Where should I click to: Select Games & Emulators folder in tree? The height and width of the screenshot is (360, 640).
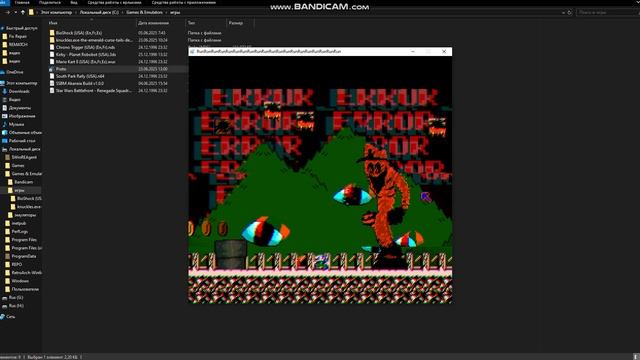(x=27, y=174)
